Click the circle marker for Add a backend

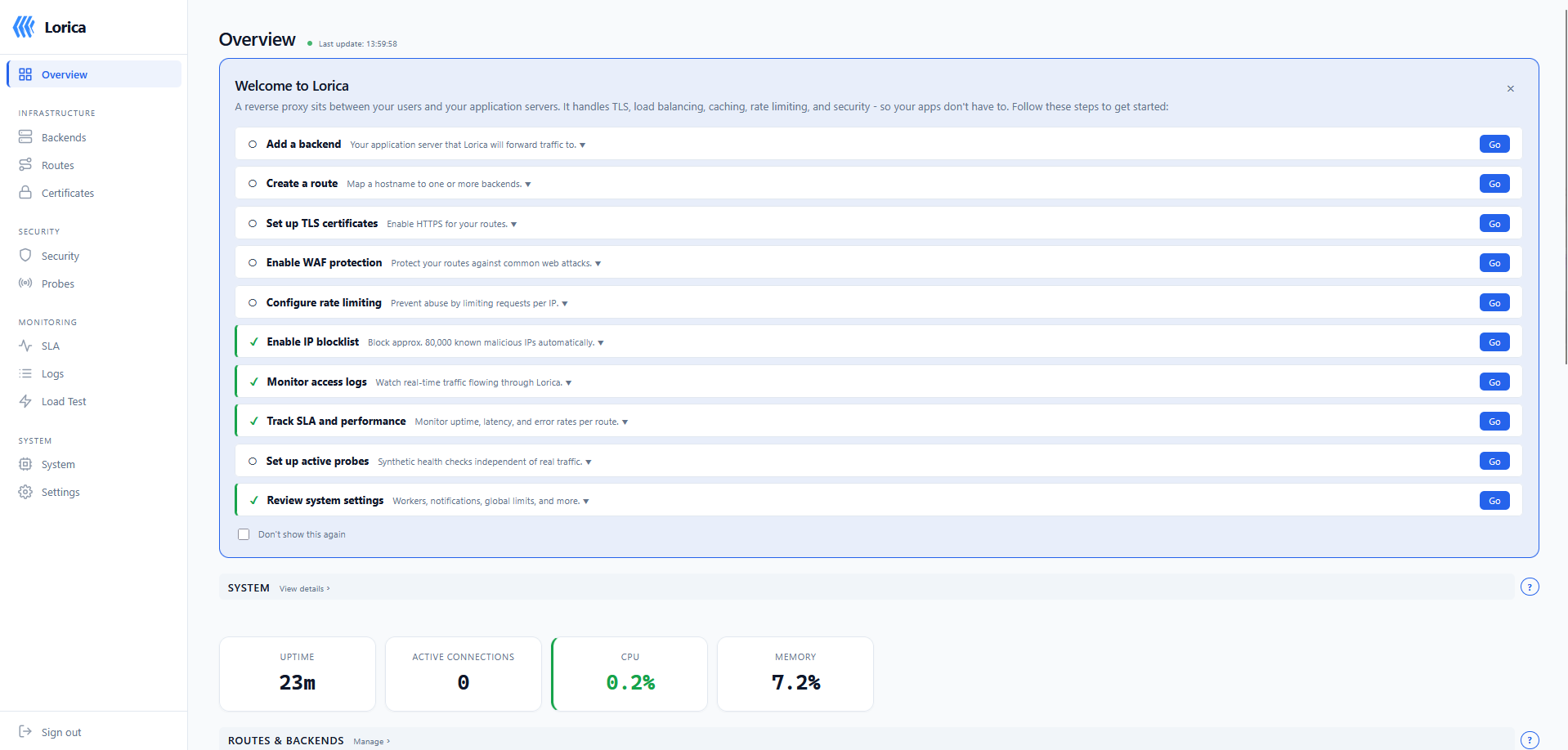(253, 145)
